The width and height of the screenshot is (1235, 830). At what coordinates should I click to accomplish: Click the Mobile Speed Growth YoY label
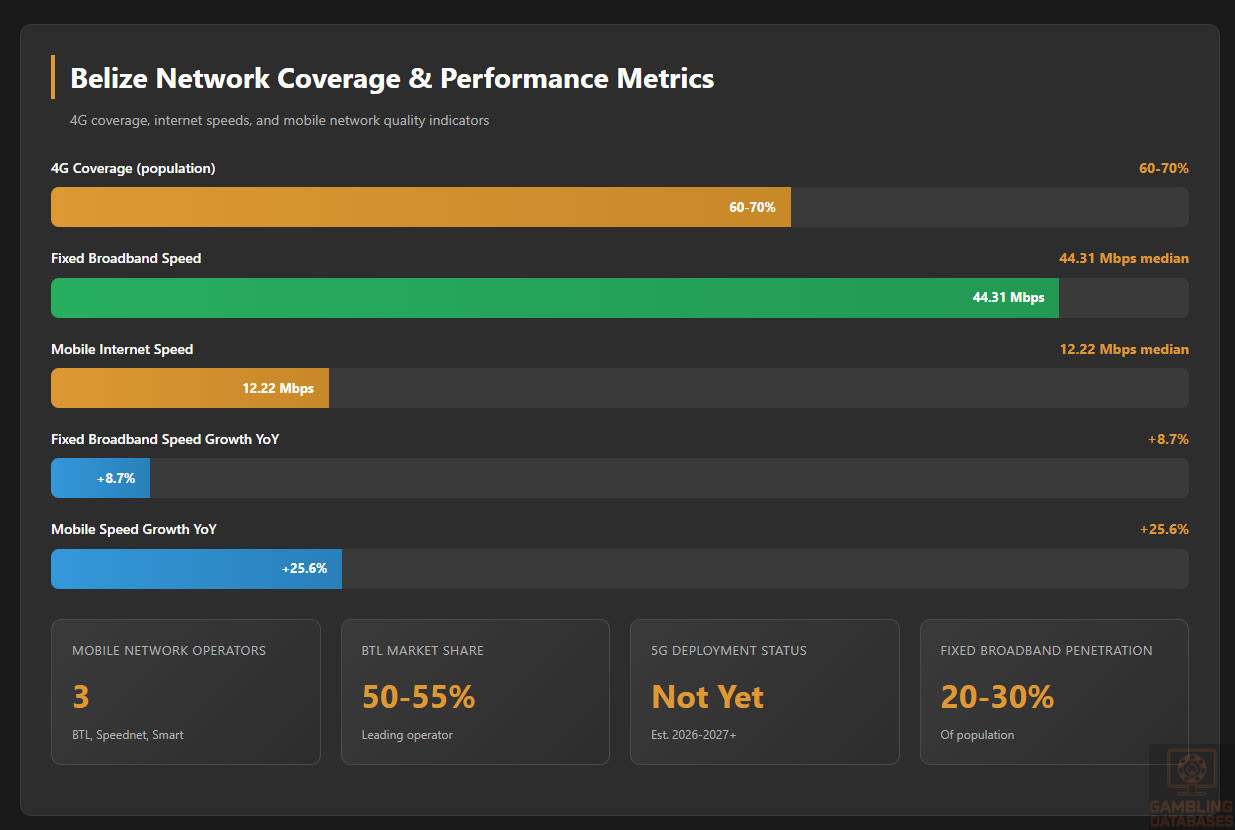(134, 529)
